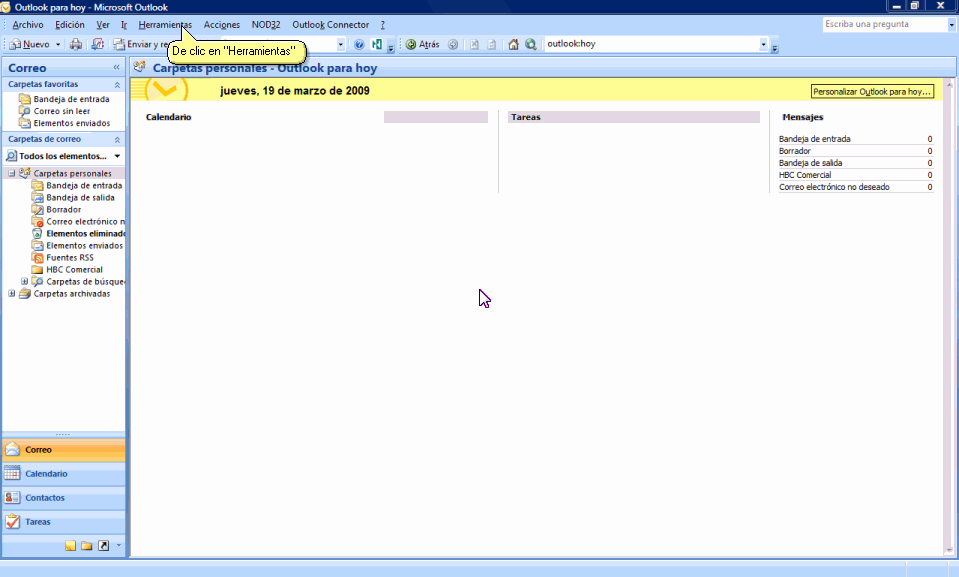959x577 pixels.
Task: Open the Edición menu
Action: click(x=70, y=25)
